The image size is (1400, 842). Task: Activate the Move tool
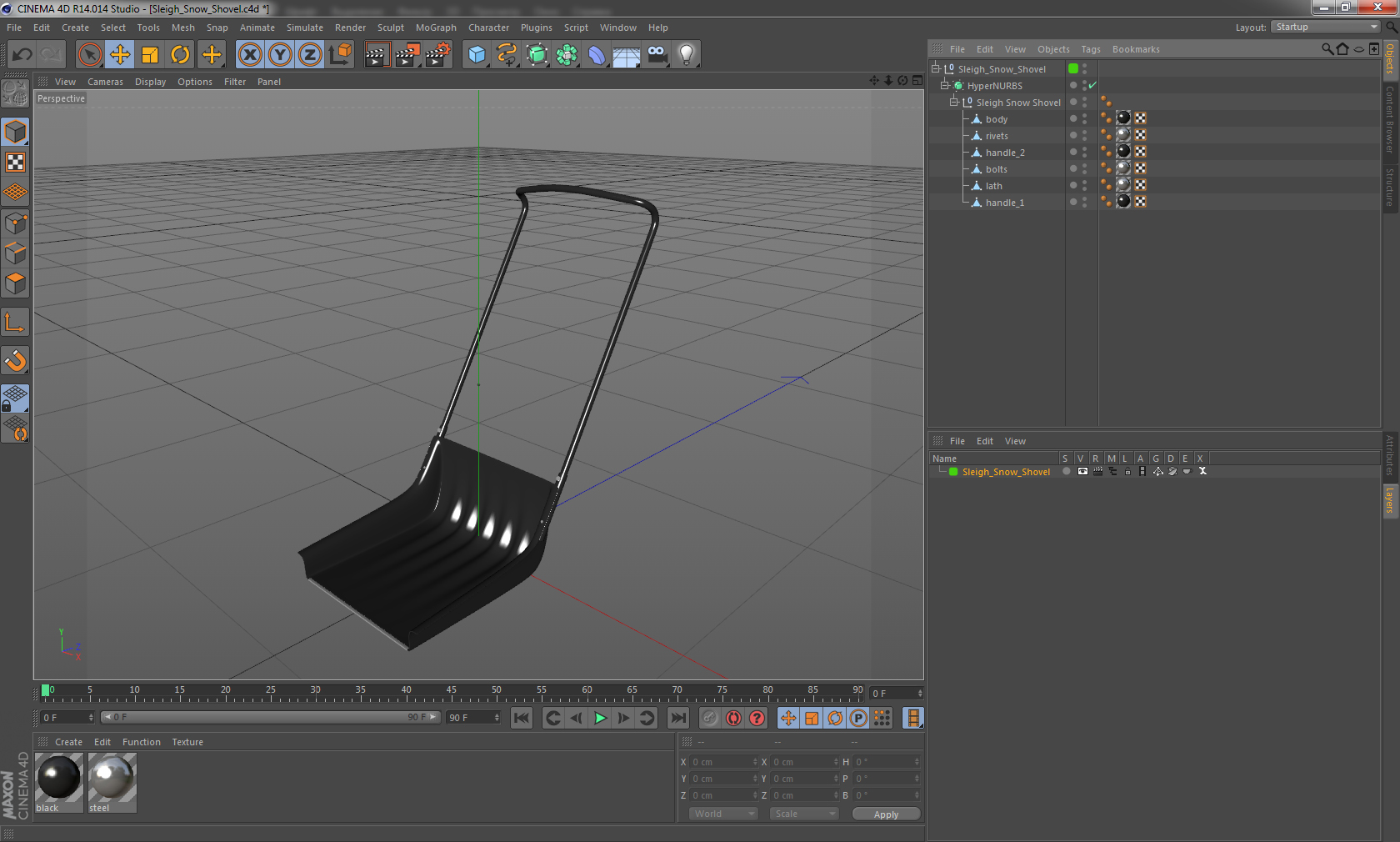[120, 55]
